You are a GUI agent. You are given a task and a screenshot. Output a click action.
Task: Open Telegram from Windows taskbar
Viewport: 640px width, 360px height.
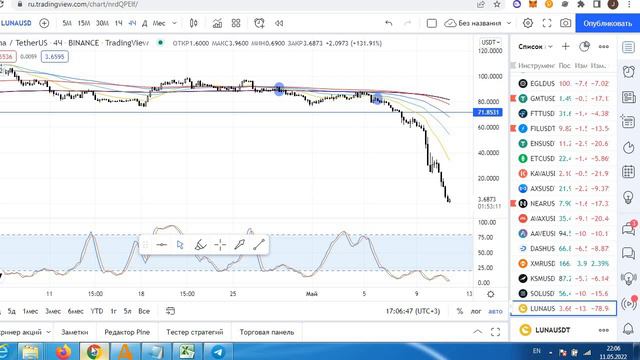click(218, 352)
